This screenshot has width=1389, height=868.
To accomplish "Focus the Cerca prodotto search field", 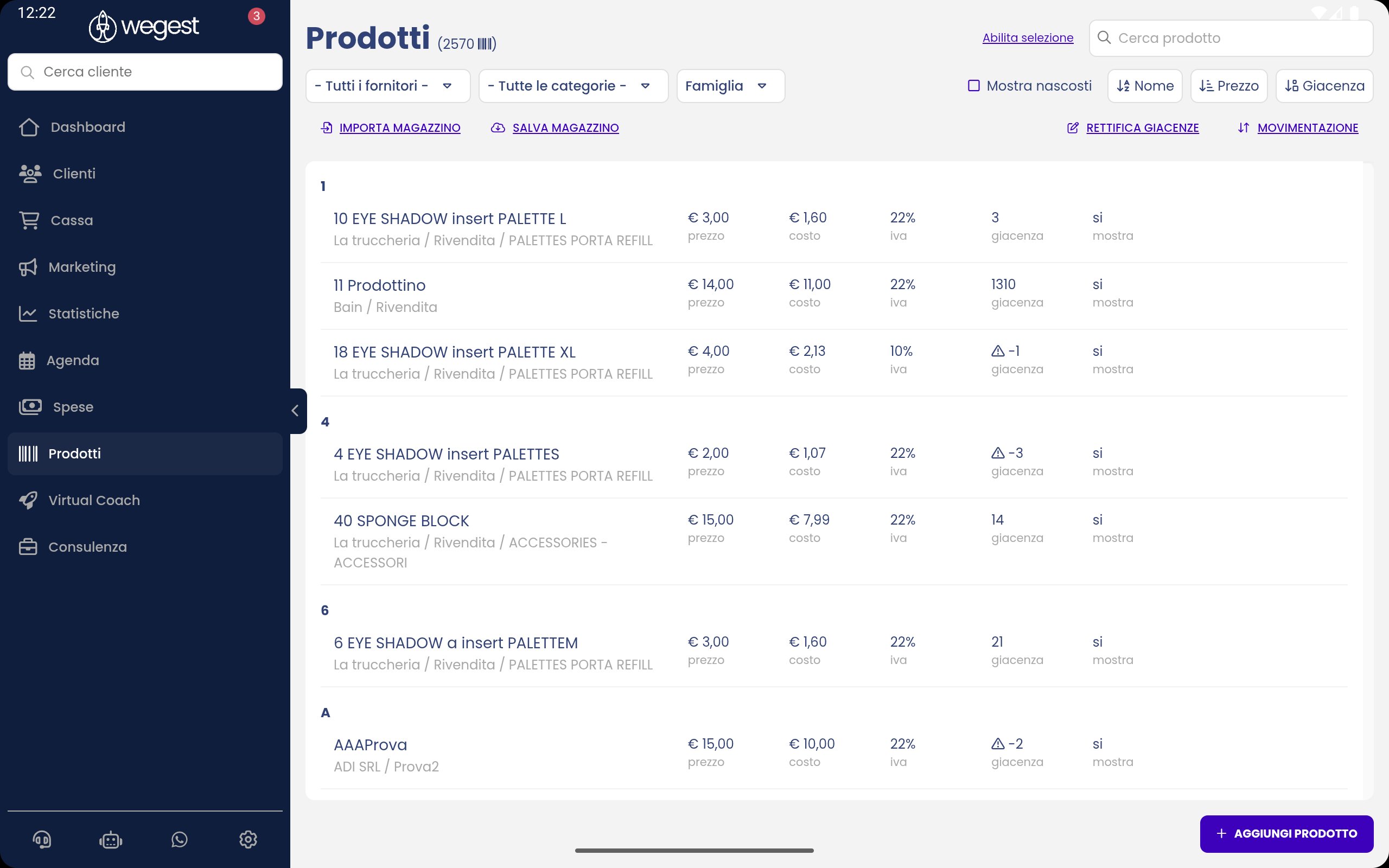I will tap(1240, 39).
